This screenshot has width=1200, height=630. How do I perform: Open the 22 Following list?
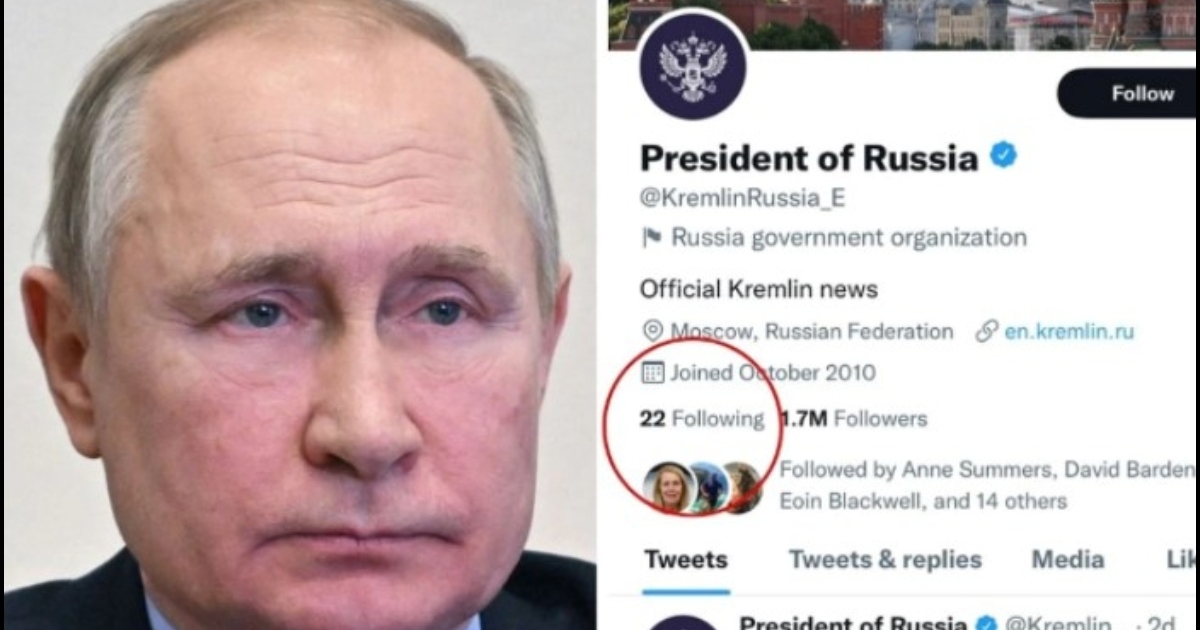pos(702,419)
